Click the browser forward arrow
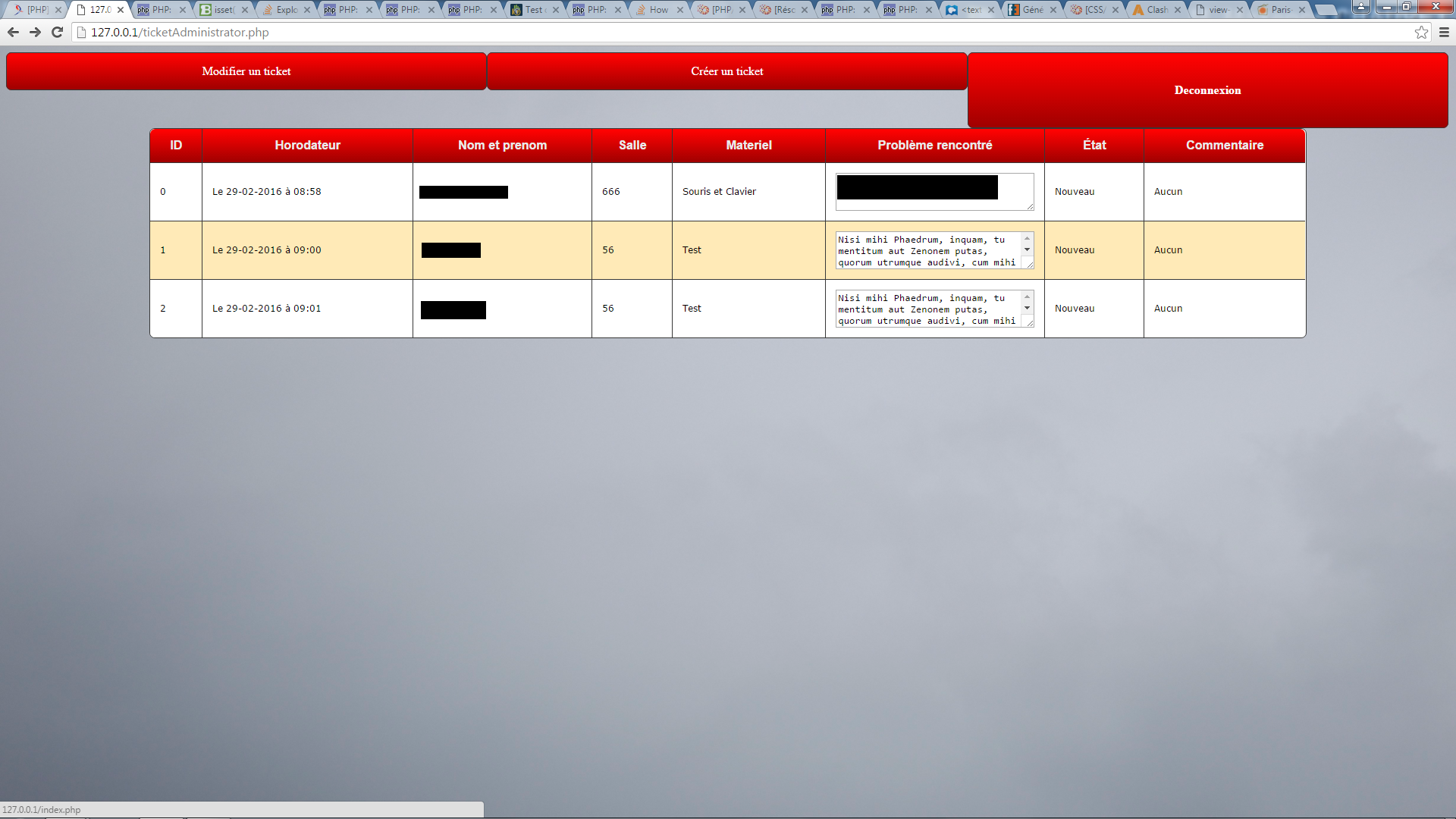Viewport: 1456px width, 819px height. (35, 32)
